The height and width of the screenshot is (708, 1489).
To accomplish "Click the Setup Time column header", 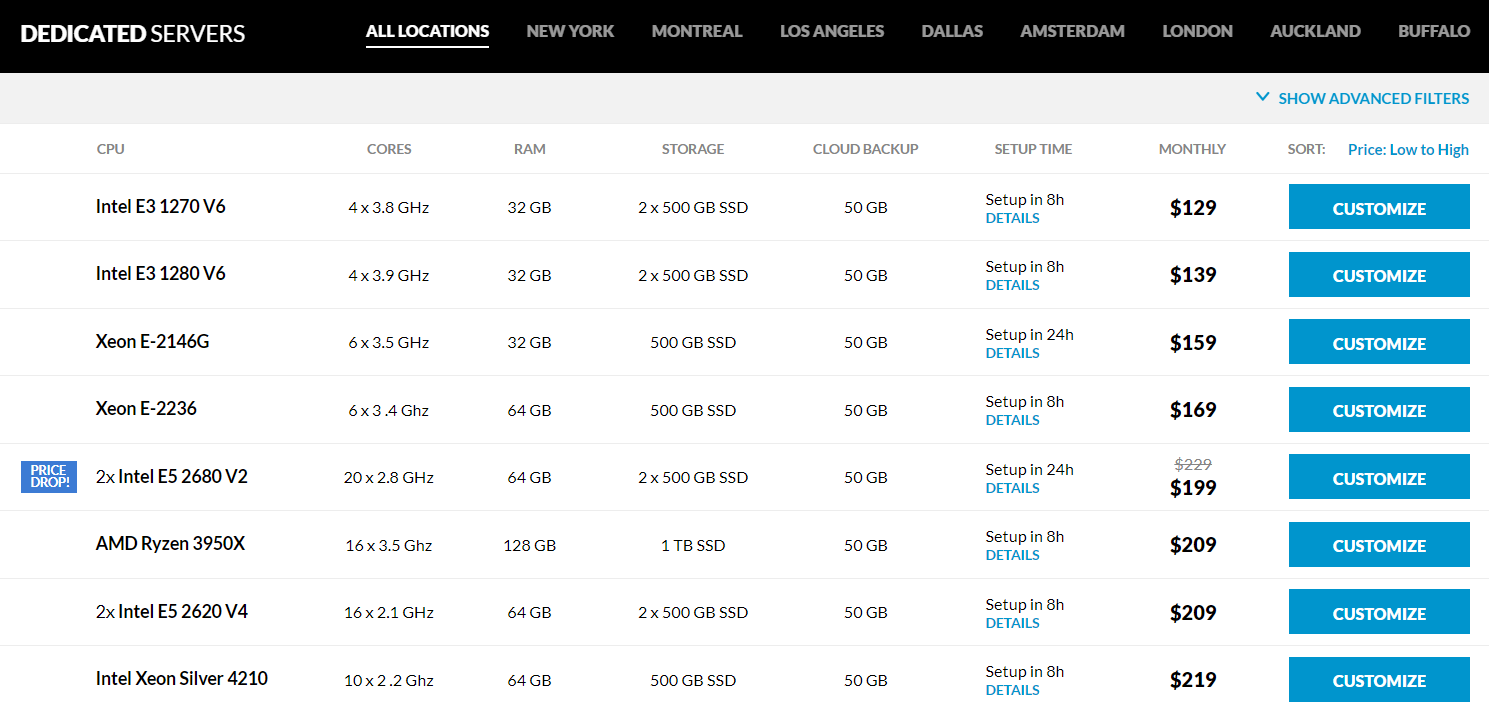I will pos(1033,149).
